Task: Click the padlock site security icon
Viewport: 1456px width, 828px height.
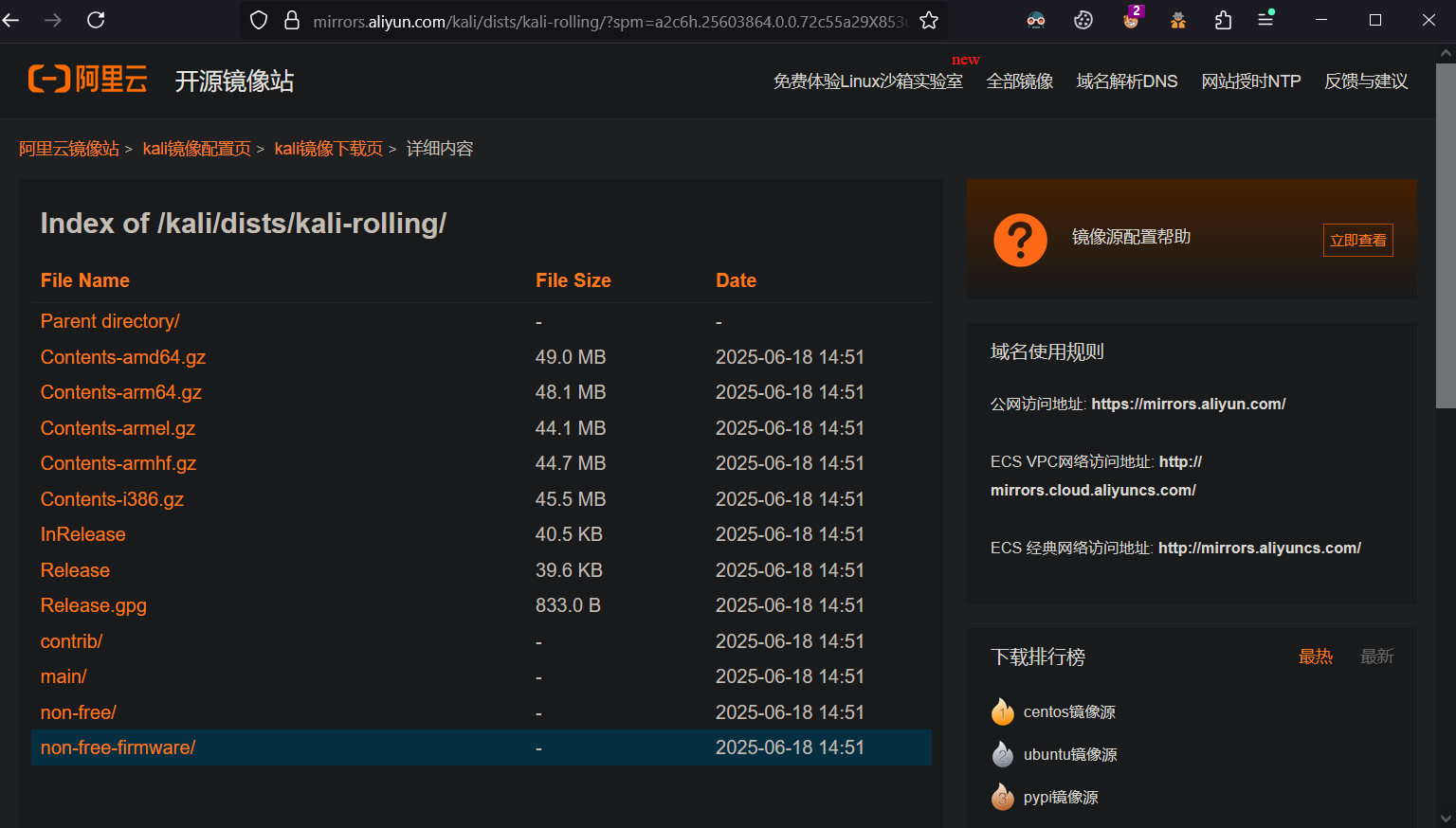Action: click(x=292, y=21)
